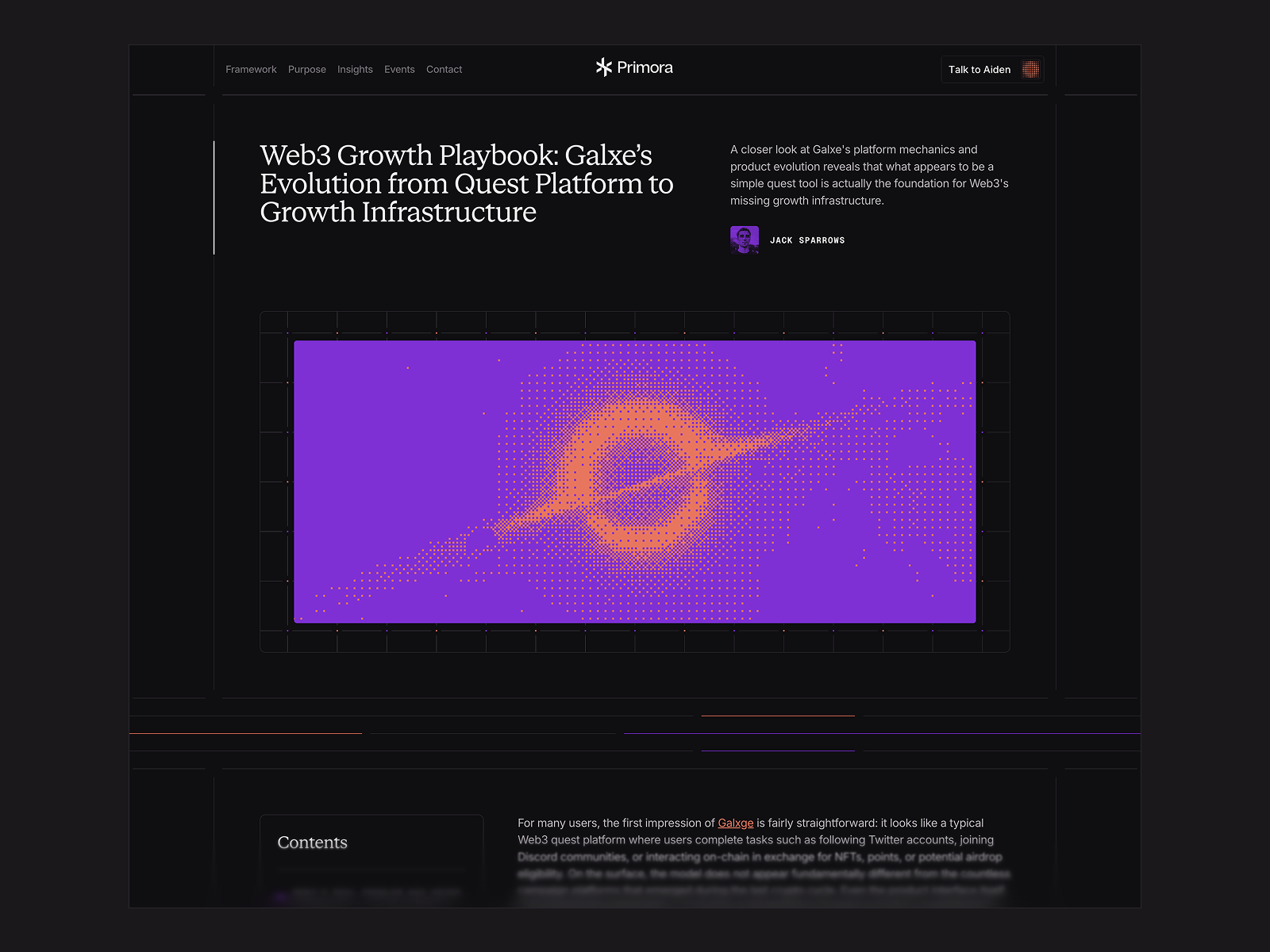Open the Events nav link

399,70
